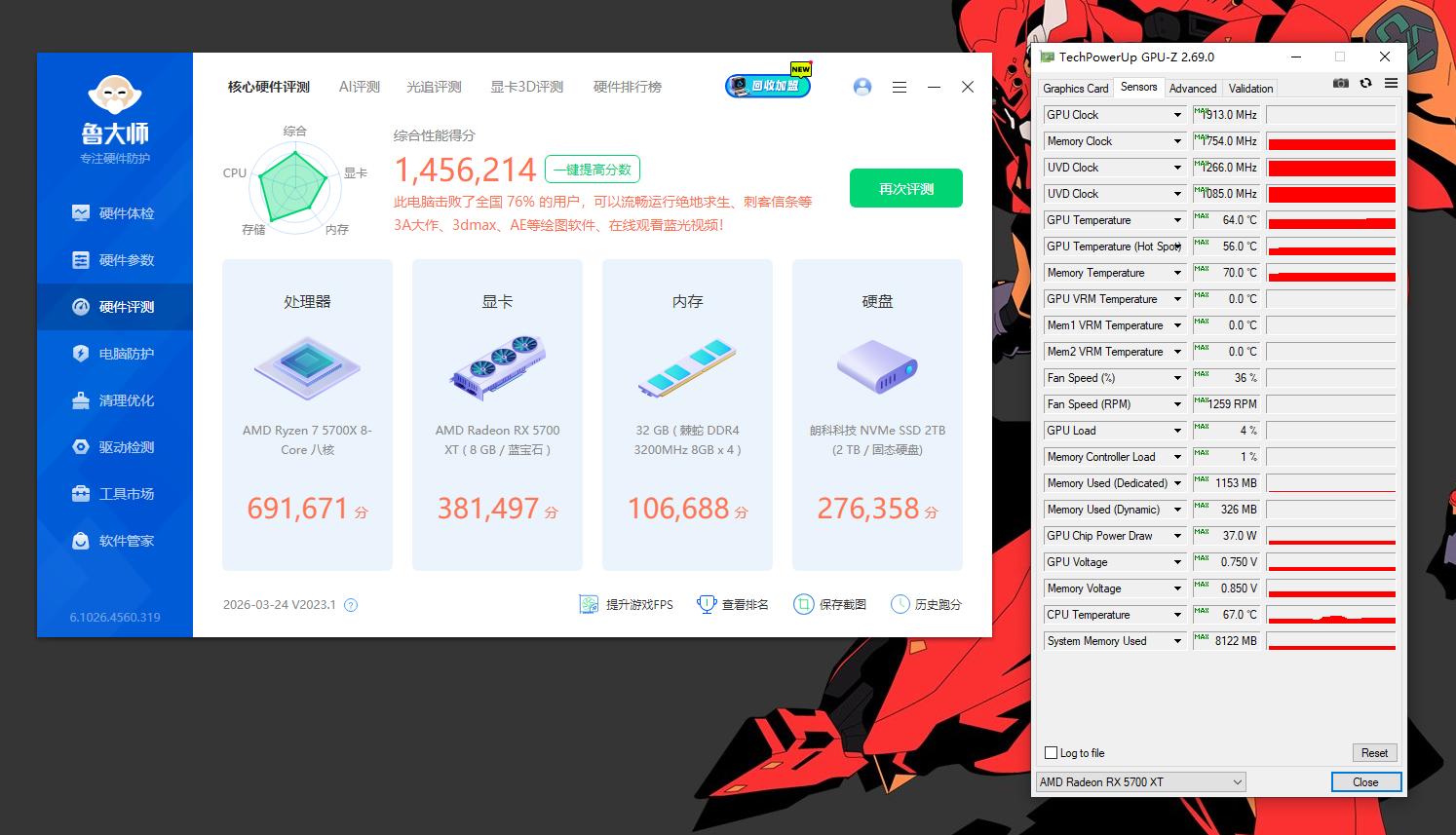The image size is (1456, 835).
Task: Click the System Memory Used 8122 MB value
Action: 1227,641
